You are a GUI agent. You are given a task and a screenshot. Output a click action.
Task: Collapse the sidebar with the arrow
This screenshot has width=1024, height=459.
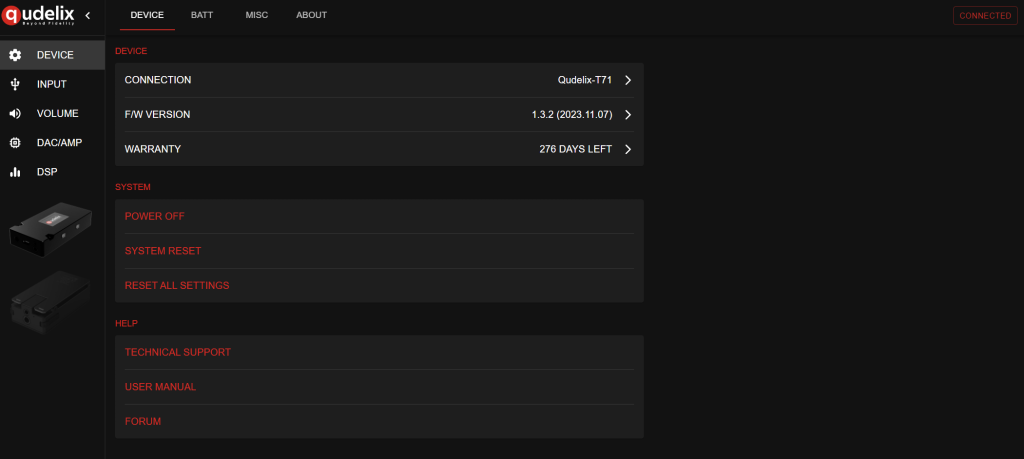tap(88, 15)
